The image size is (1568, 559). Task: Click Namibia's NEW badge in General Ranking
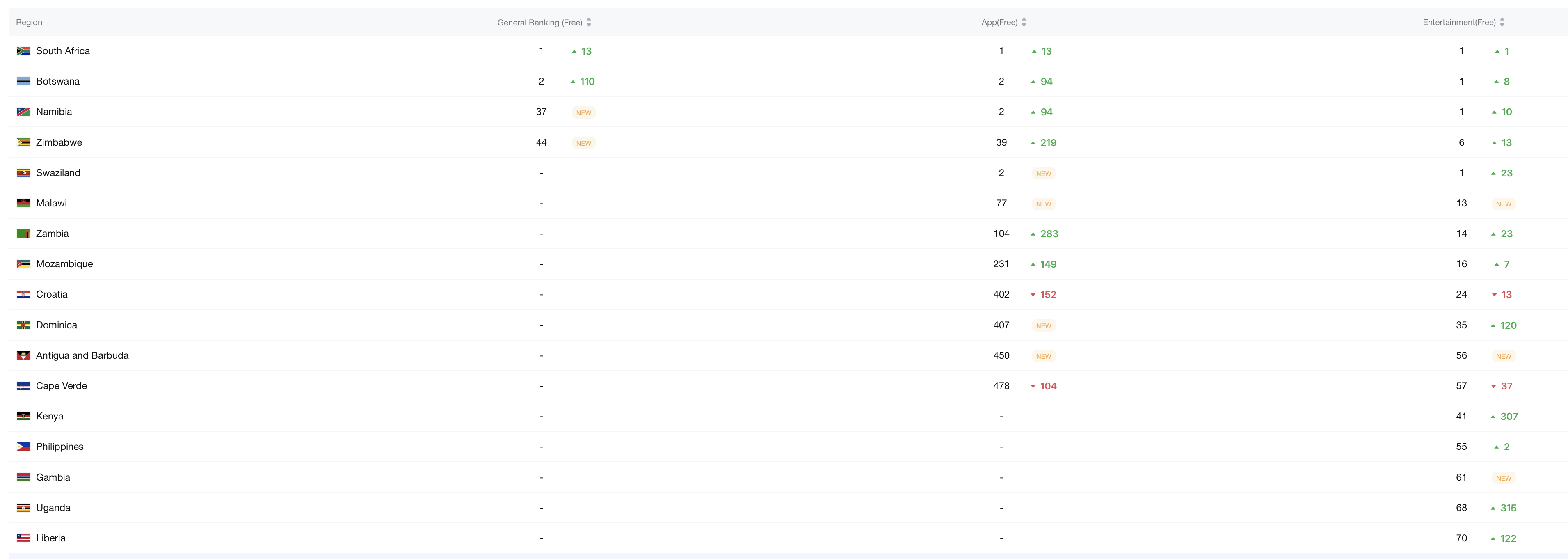click(584, 112)
